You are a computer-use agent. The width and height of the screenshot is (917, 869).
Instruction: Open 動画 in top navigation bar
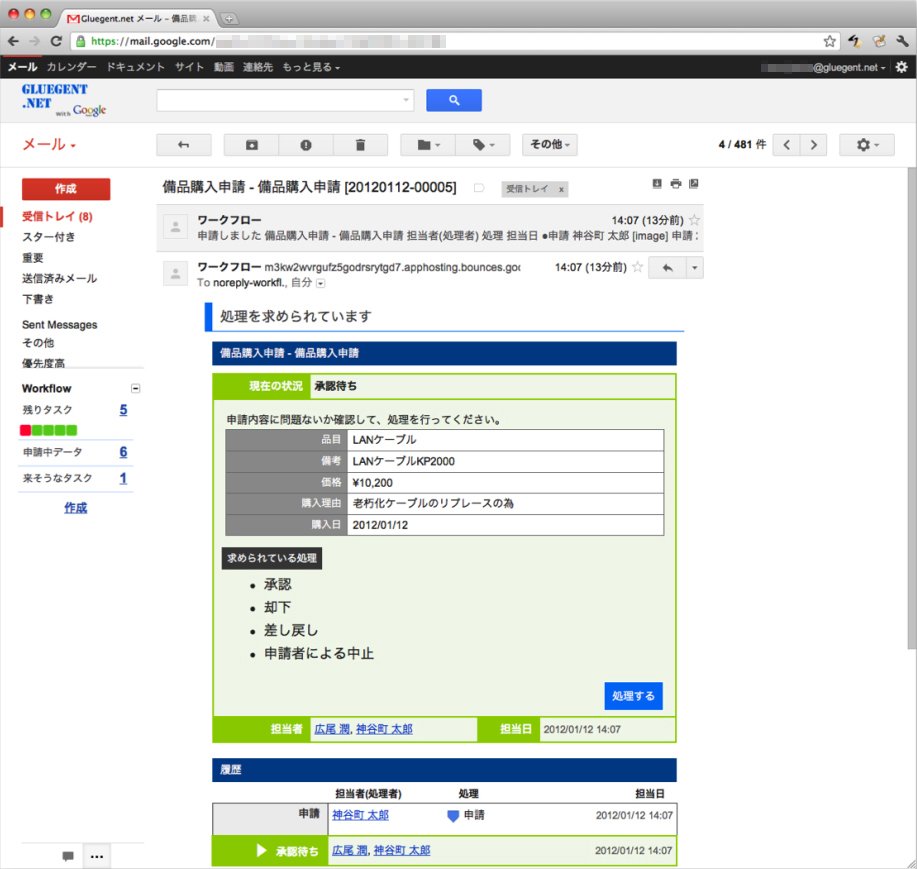(223, 67)
